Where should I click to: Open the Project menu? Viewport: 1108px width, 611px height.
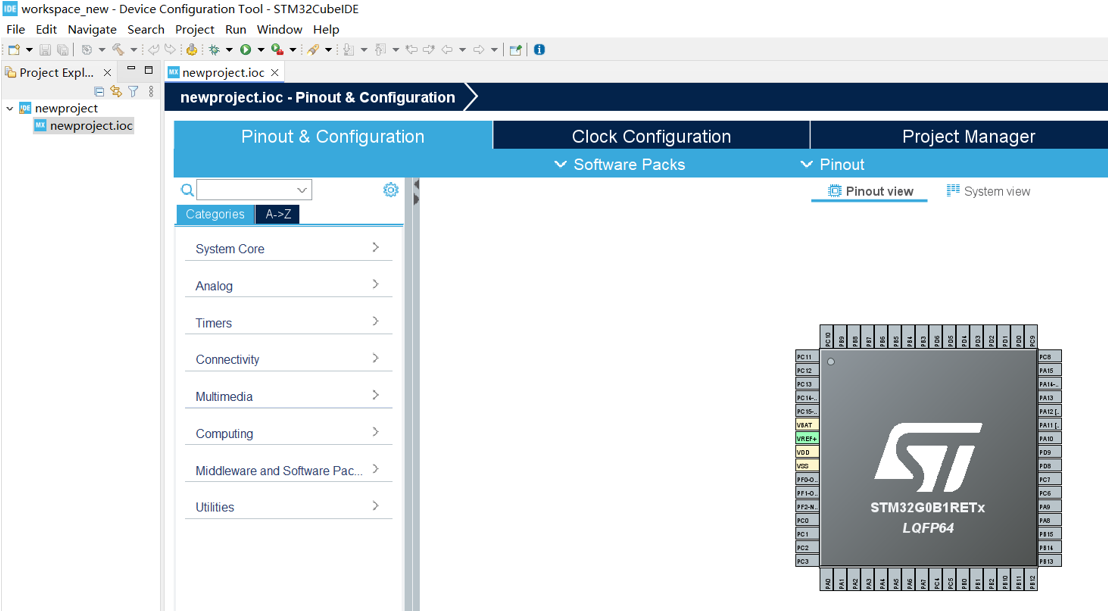194,30
